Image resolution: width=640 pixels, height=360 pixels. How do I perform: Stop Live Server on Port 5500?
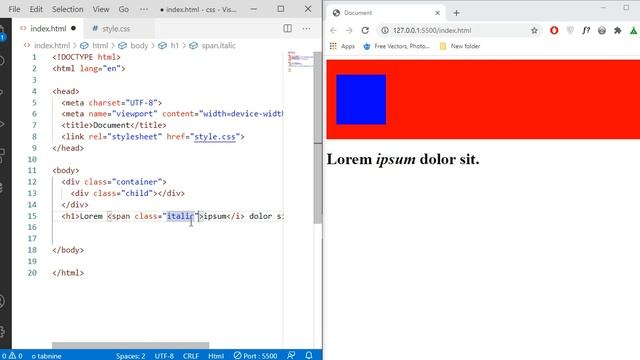click(x=255, y=356)
